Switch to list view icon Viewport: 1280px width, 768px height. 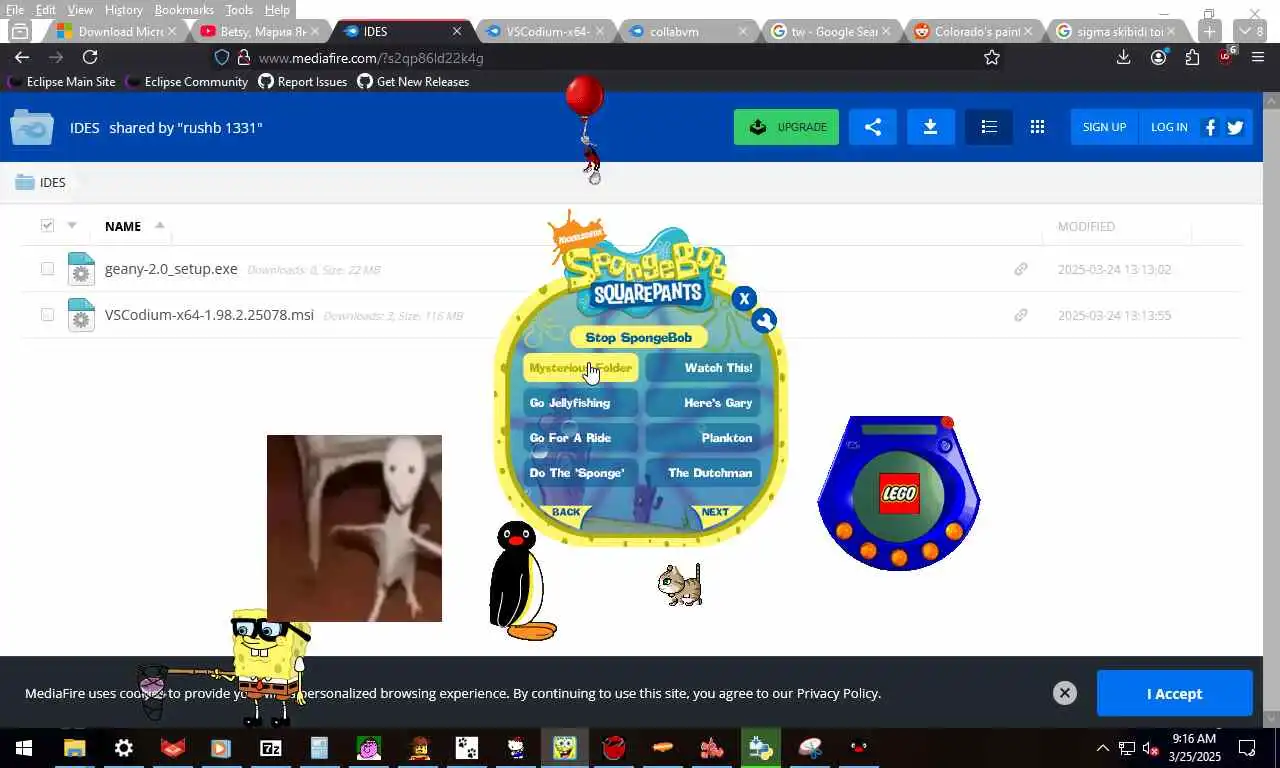click(989, 127)
